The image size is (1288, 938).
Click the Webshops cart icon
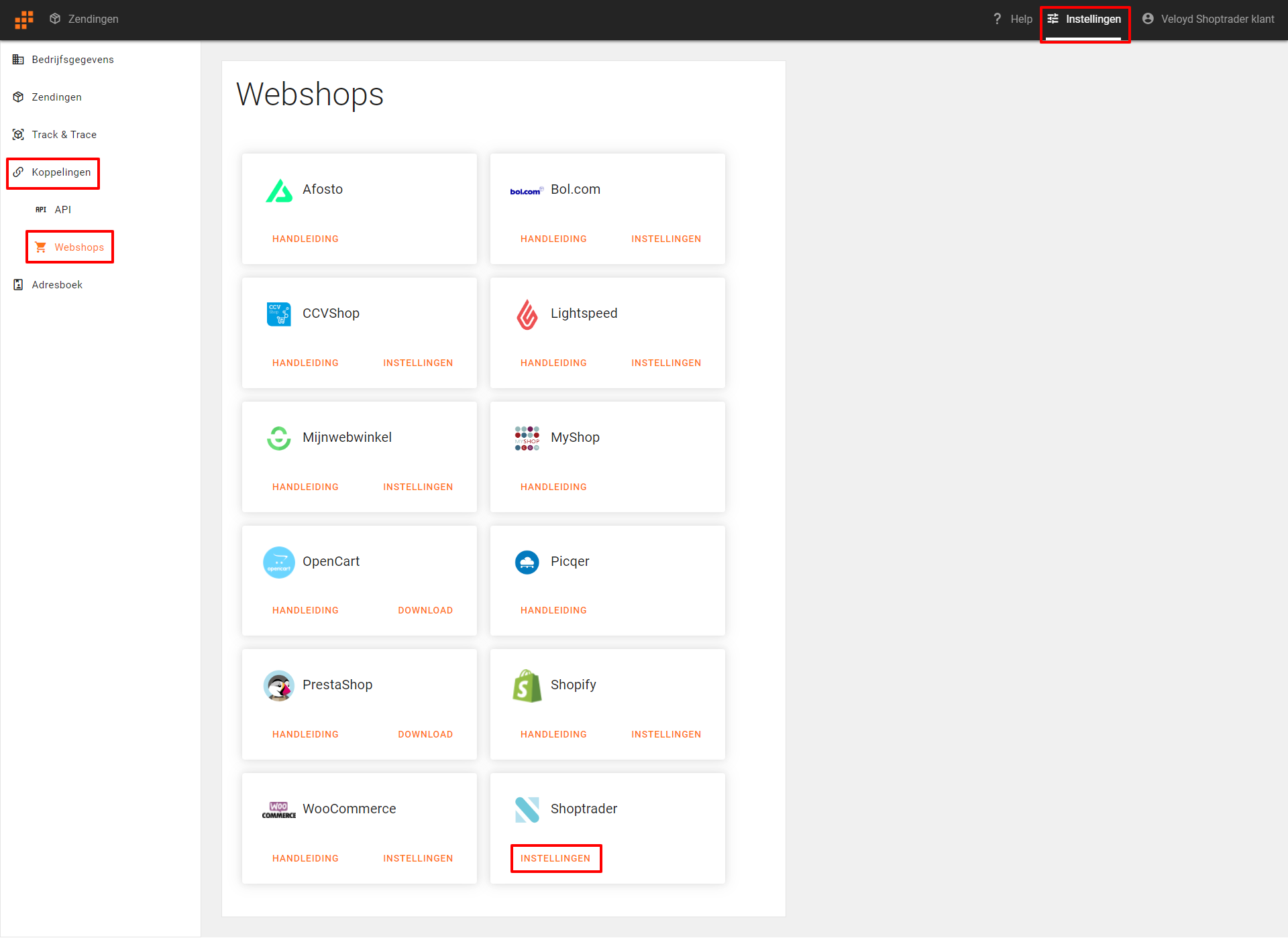(x=41, y=247)
